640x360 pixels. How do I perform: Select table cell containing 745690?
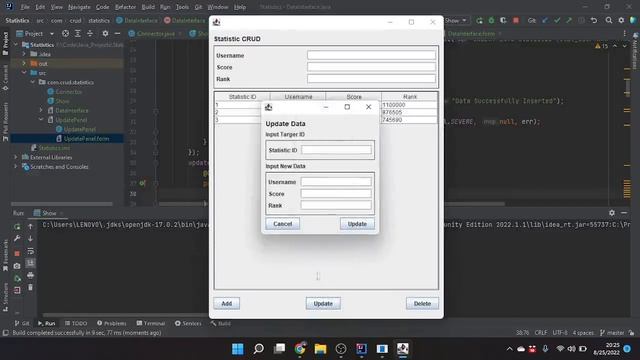pyautogui.click(x=409, y=120)
